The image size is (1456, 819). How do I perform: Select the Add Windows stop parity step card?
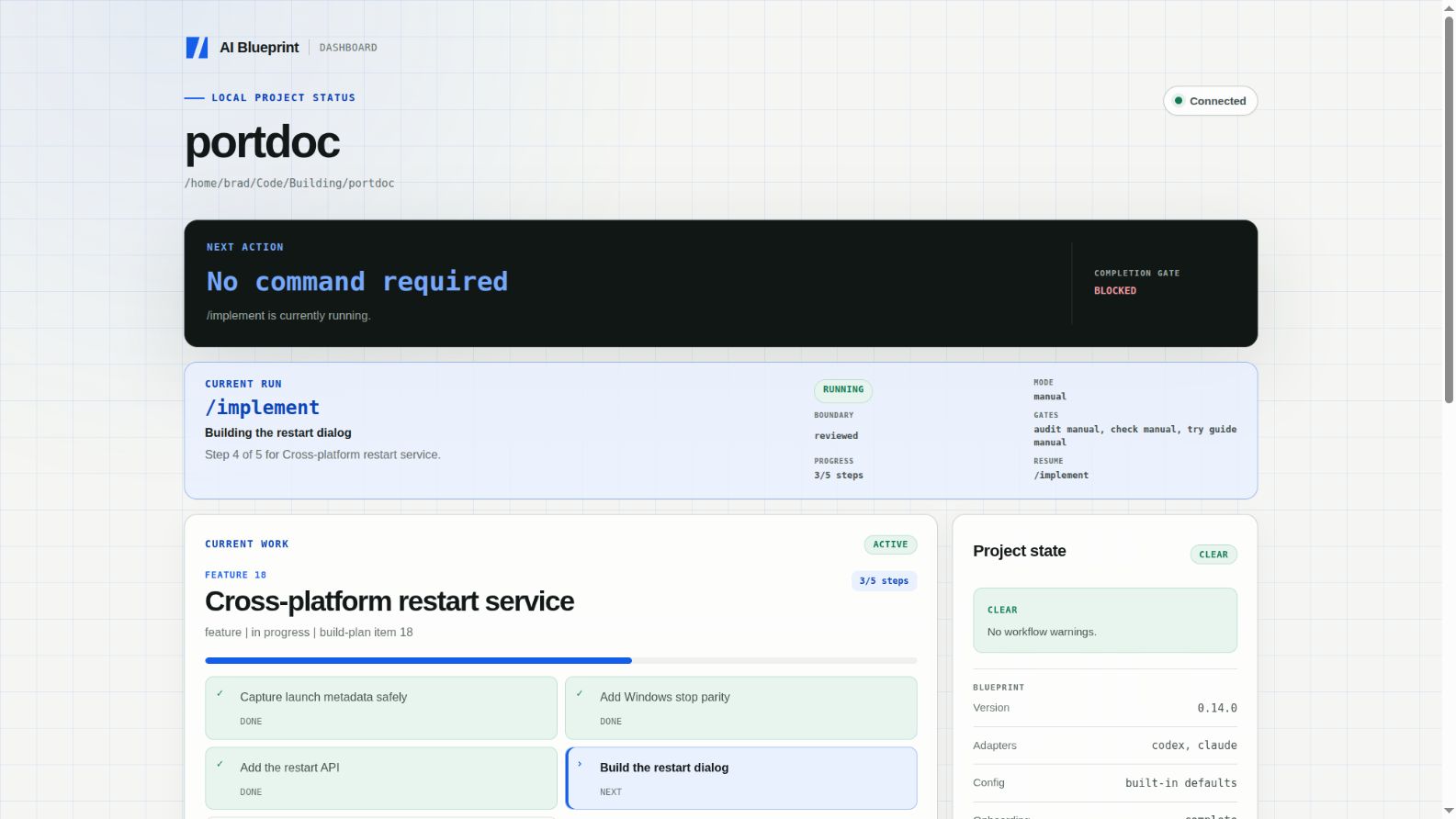click(x=741, y=708)
